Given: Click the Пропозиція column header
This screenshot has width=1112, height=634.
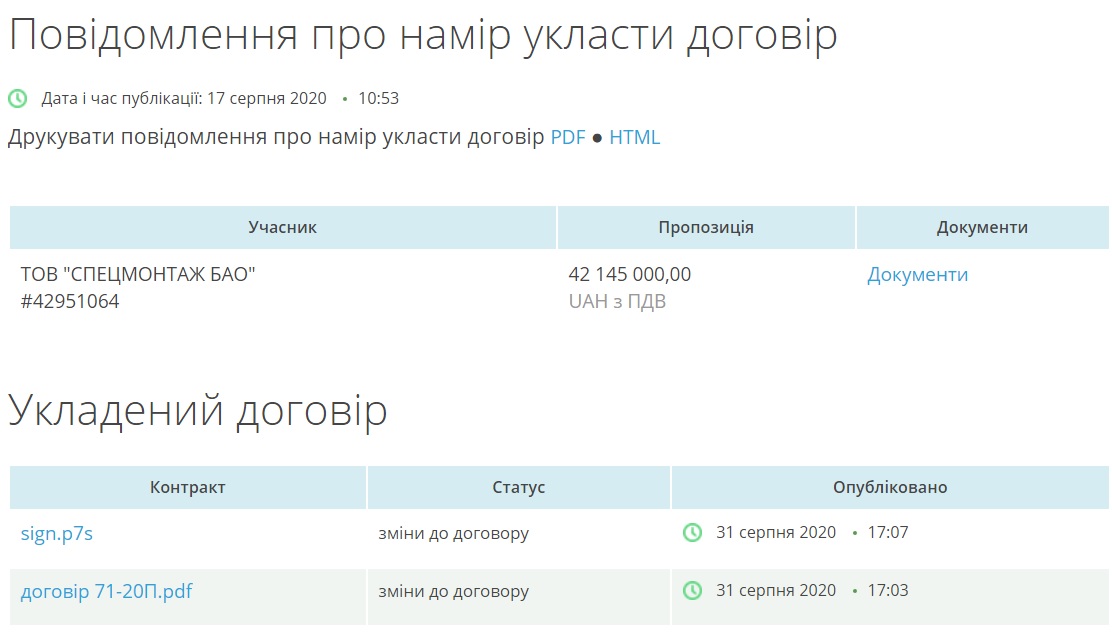Looking at the screenshot, I should 706,228.
